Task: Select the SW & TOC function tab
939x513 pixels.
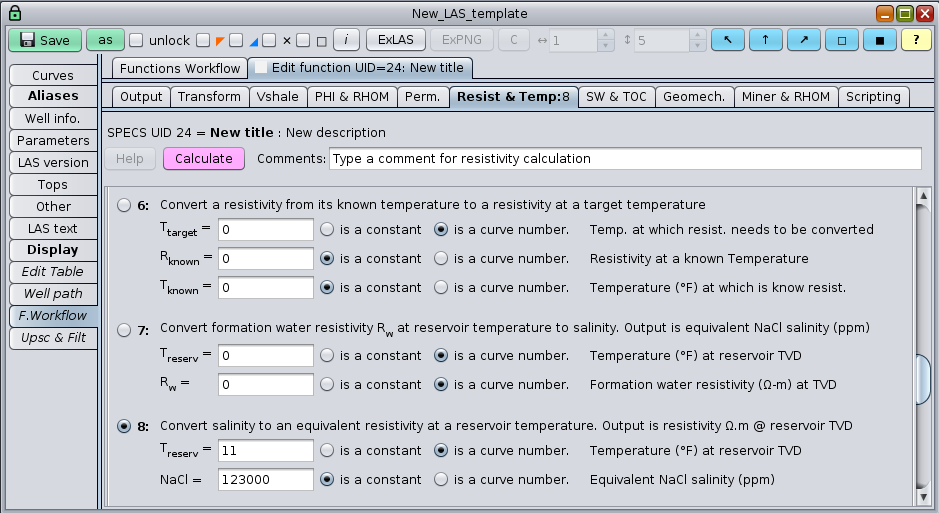Action: [616, 97]
